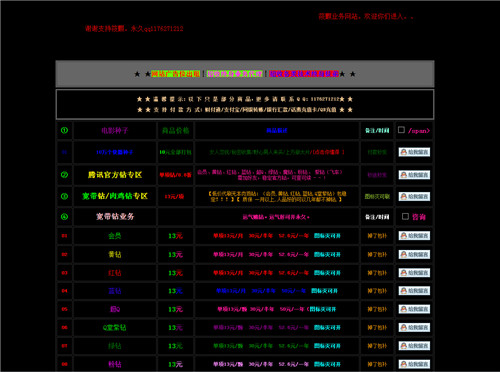The image size is (500, 372).
Task: Click QQ 给我留言 button in 红钻 row
Action: click(414, 273)
